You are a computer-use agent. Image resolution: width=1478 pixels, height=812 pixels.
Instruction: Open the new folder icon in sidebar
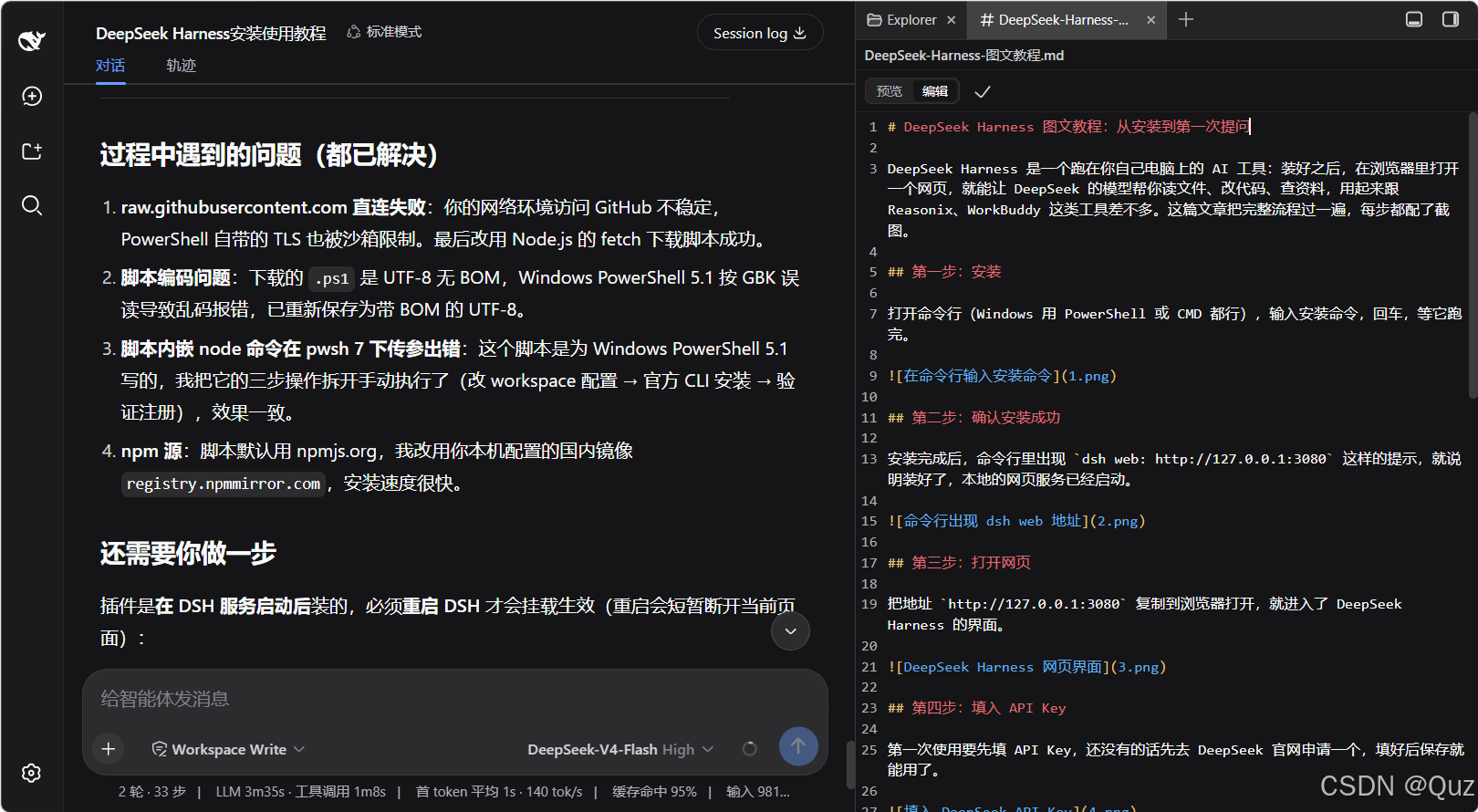(32, 151)
